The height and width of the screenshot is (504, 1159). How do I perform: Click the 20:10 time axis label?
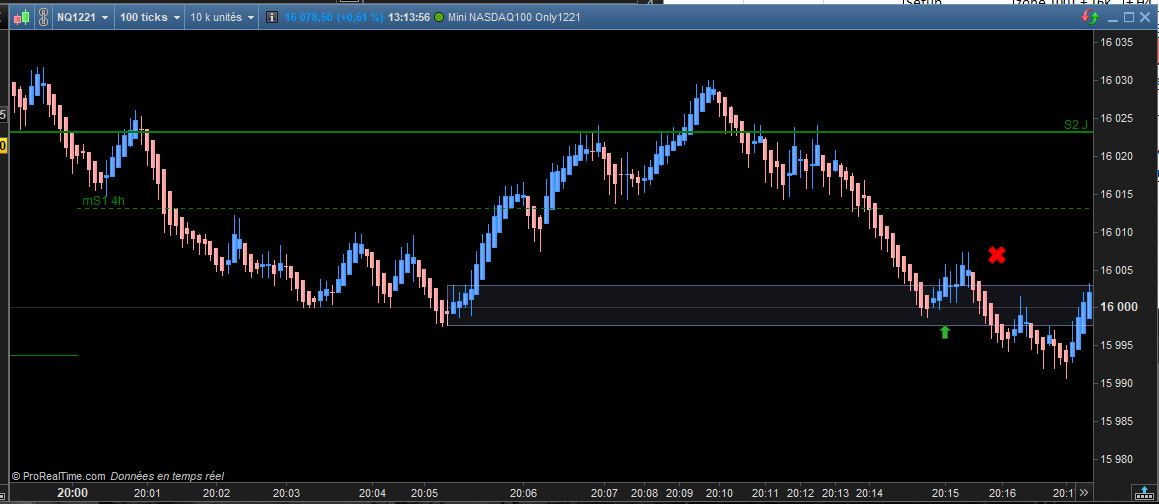(718, 493)
